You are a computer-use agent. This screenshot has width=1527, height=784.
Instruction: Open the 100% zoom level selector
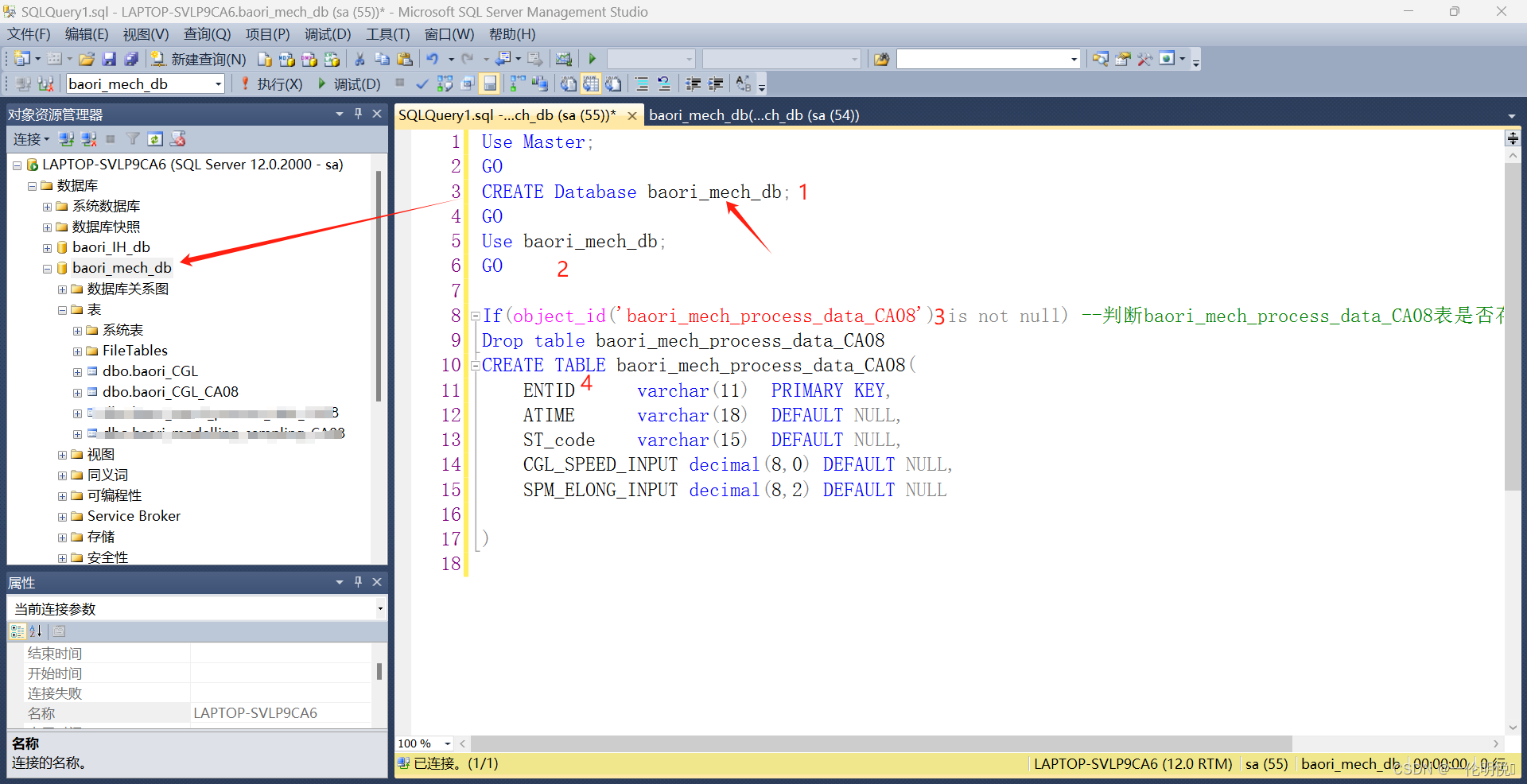[x=423, y=743]
